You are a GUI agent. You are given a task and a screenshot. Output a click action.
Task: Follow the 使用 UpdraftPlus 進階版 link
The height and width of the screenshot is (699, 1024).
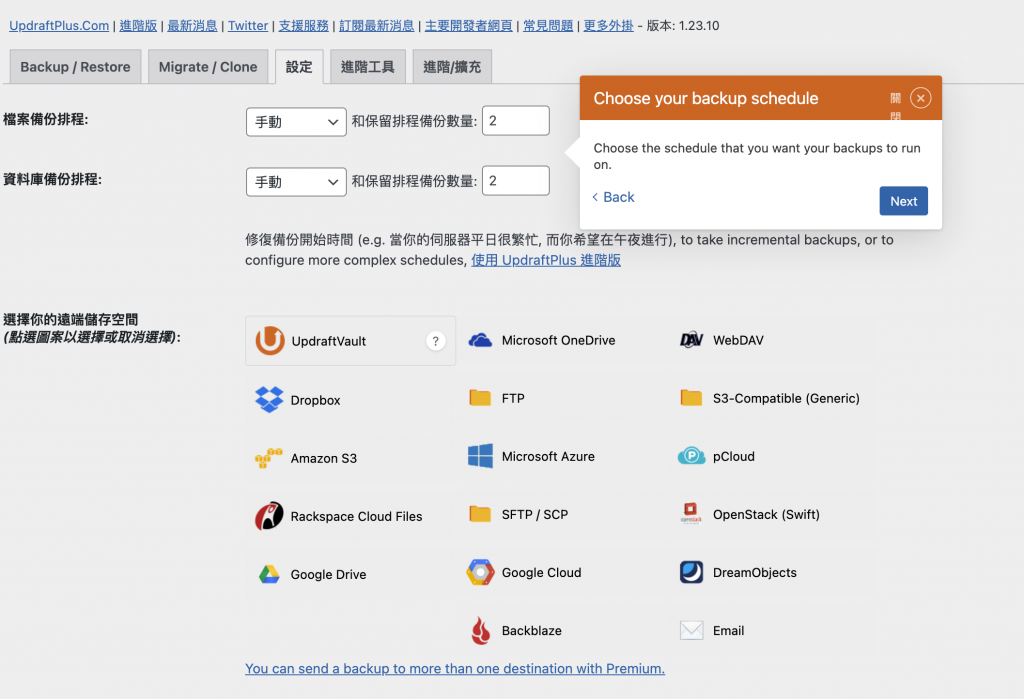tap(546, 260)
